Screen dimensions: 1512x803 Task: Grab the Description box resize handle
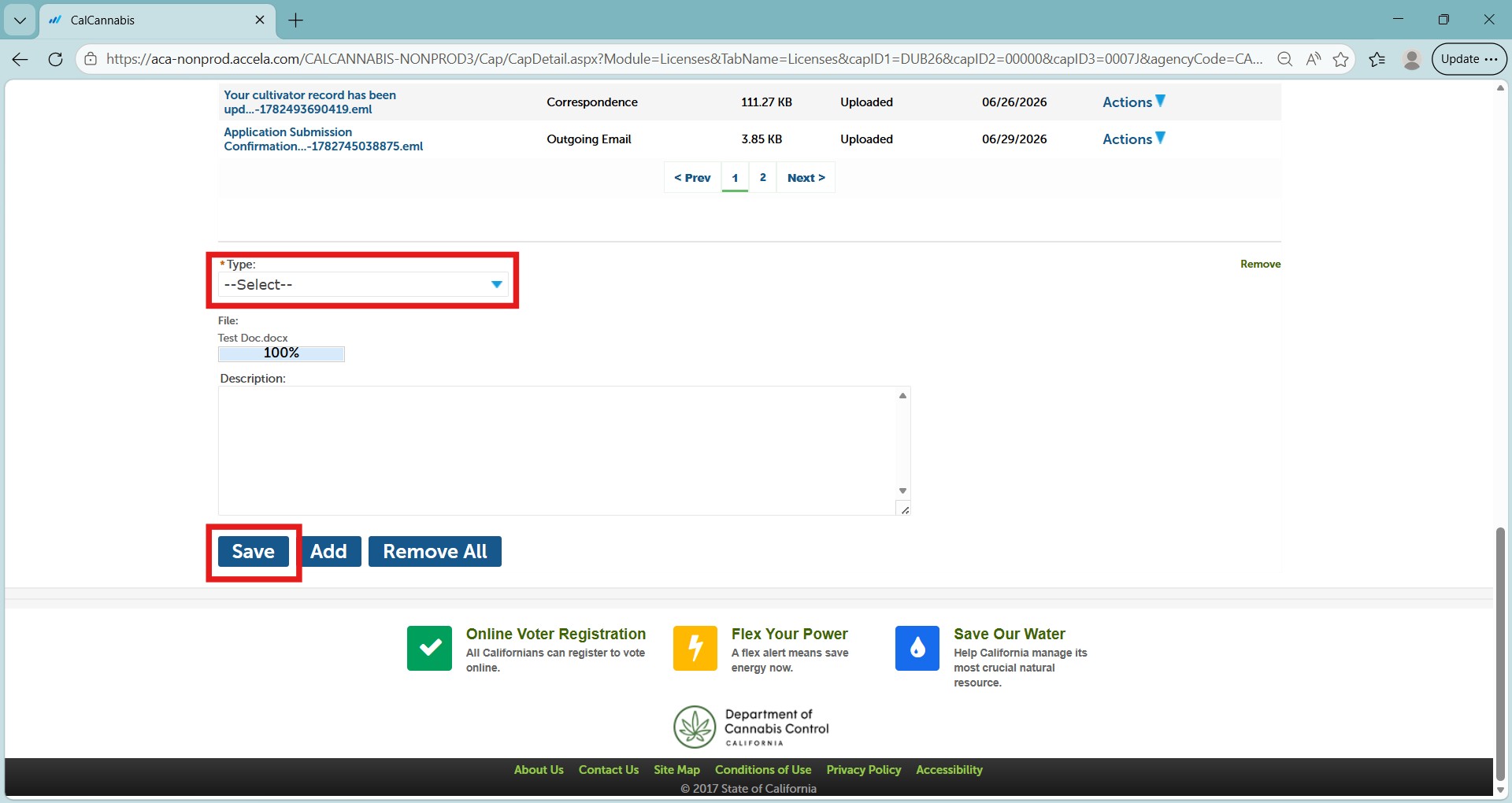905,510
